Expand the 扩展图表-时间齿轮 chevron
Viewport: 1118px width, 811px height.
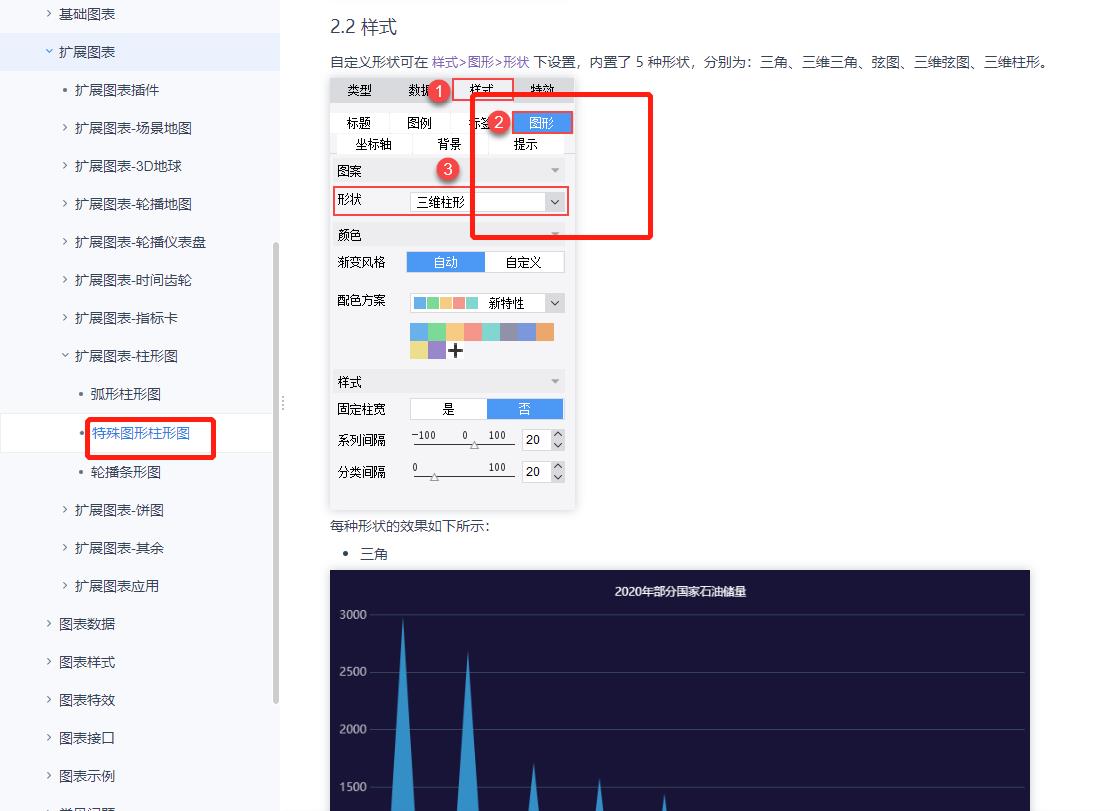(x=65, y=280)
